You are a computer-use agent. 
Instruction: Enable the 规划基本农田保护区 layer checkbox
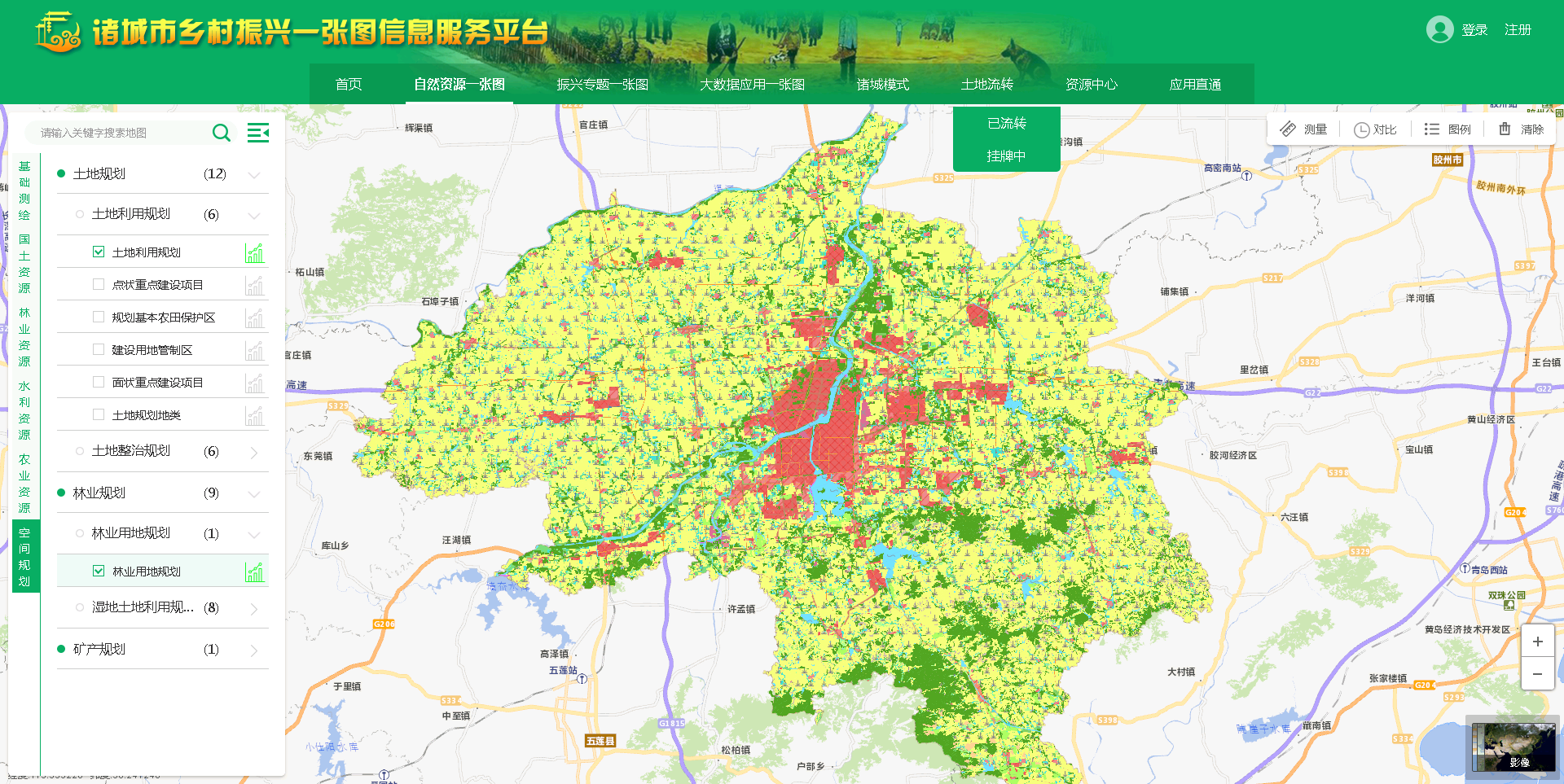[x=99, y=318]
